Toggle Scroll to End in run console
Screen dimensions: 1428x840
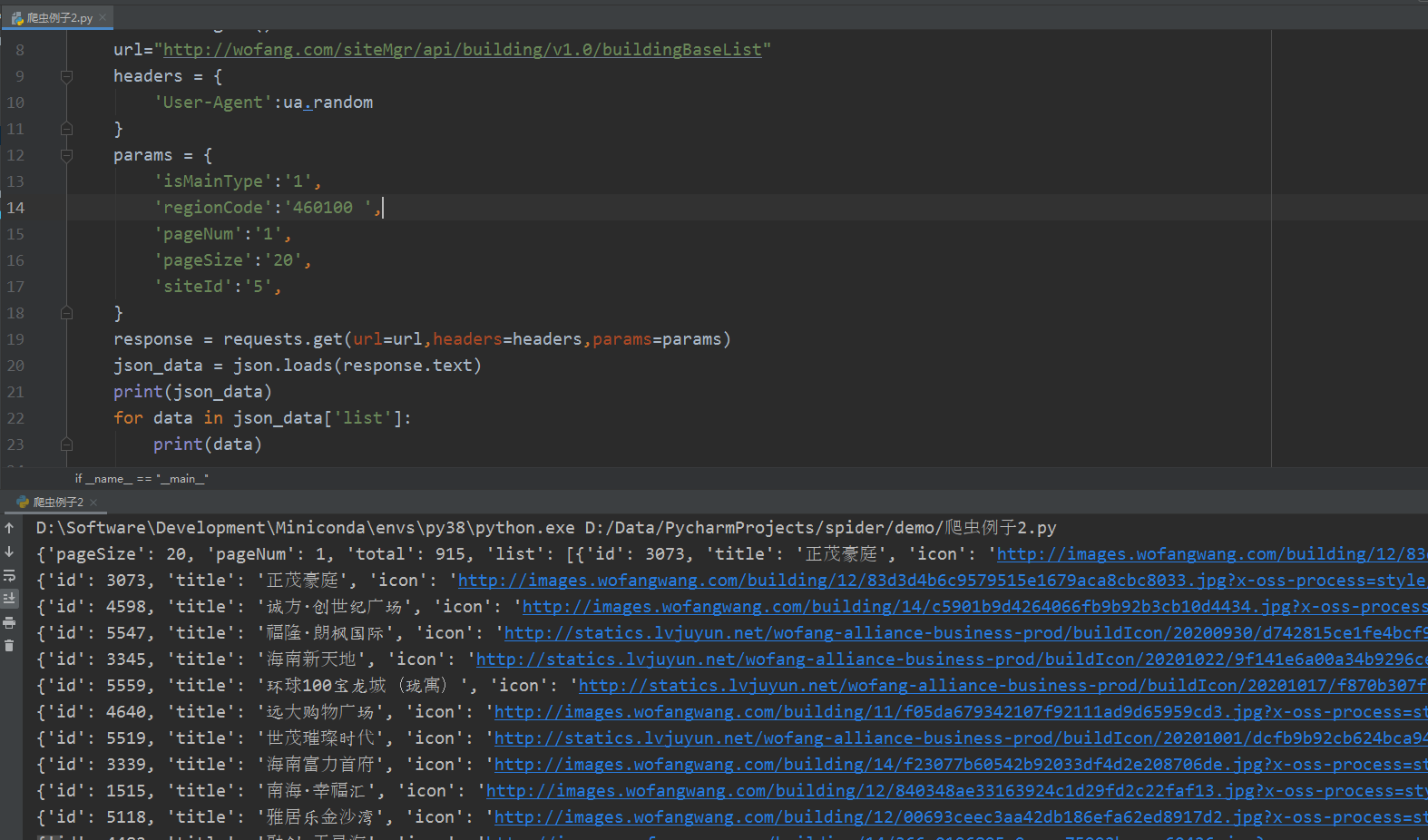pyautogui.click(x=9, y=599)
